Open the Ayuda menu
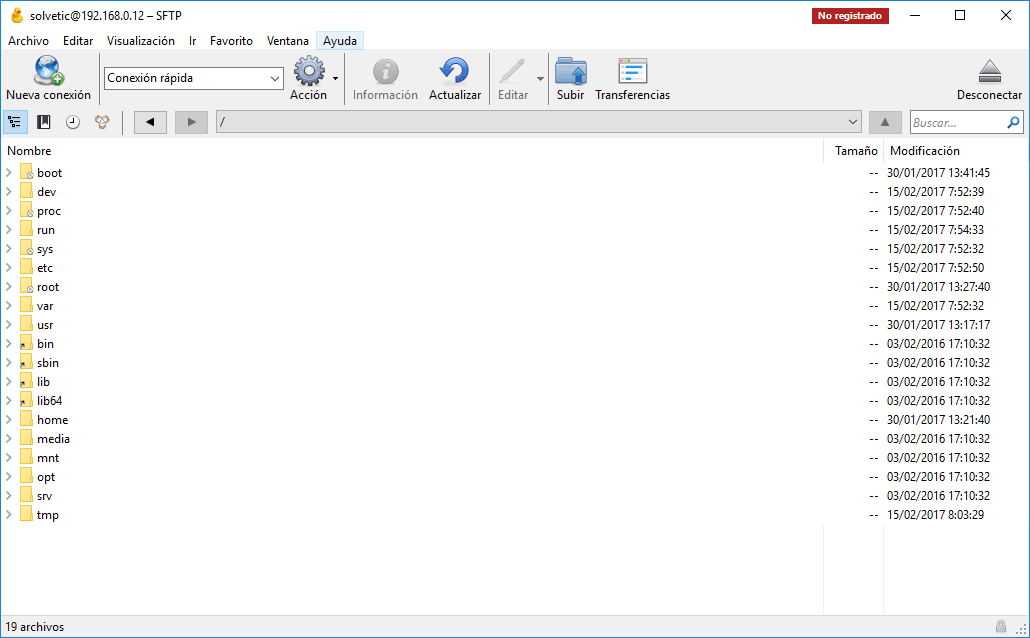1030x638 pixels. (340, 41)
